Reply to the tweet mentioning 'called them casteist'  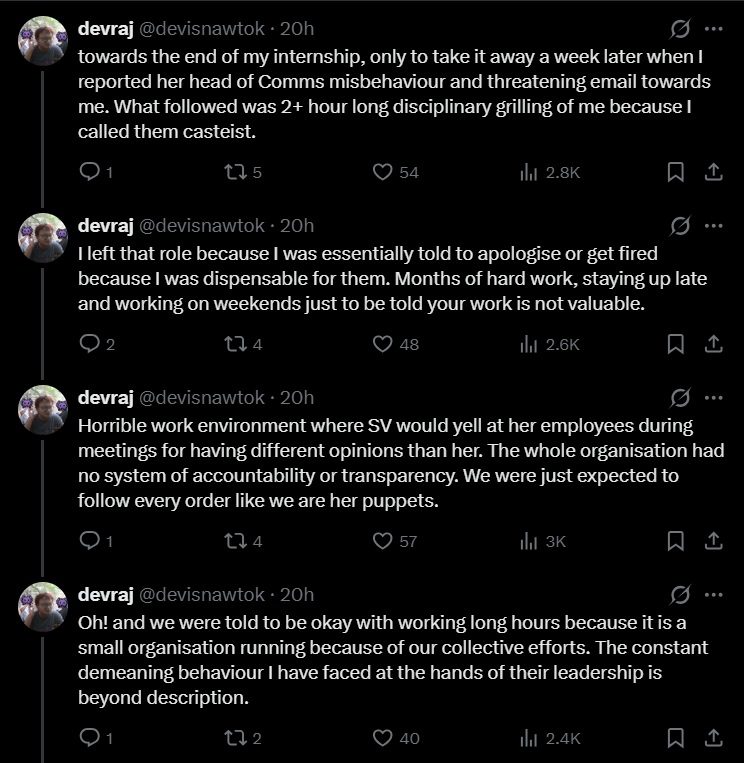(96, 172)
